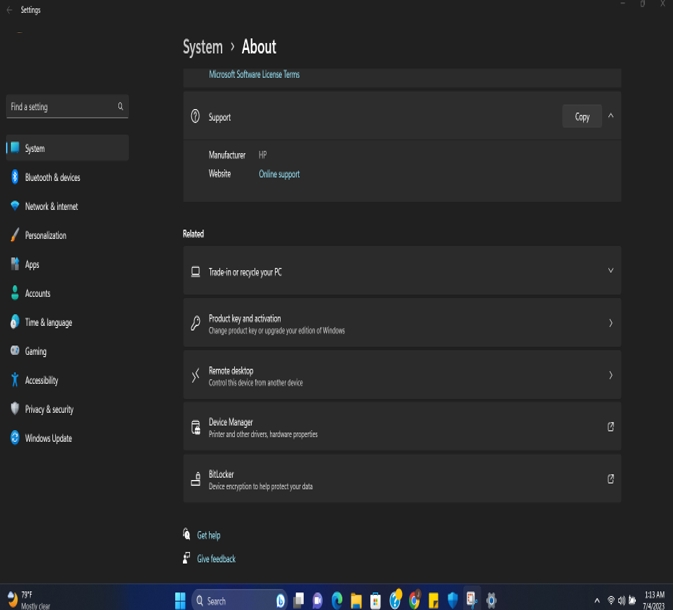Click the Wi-Fi tray icon
This screenshot has height=610, width=674.
(611, 600)
